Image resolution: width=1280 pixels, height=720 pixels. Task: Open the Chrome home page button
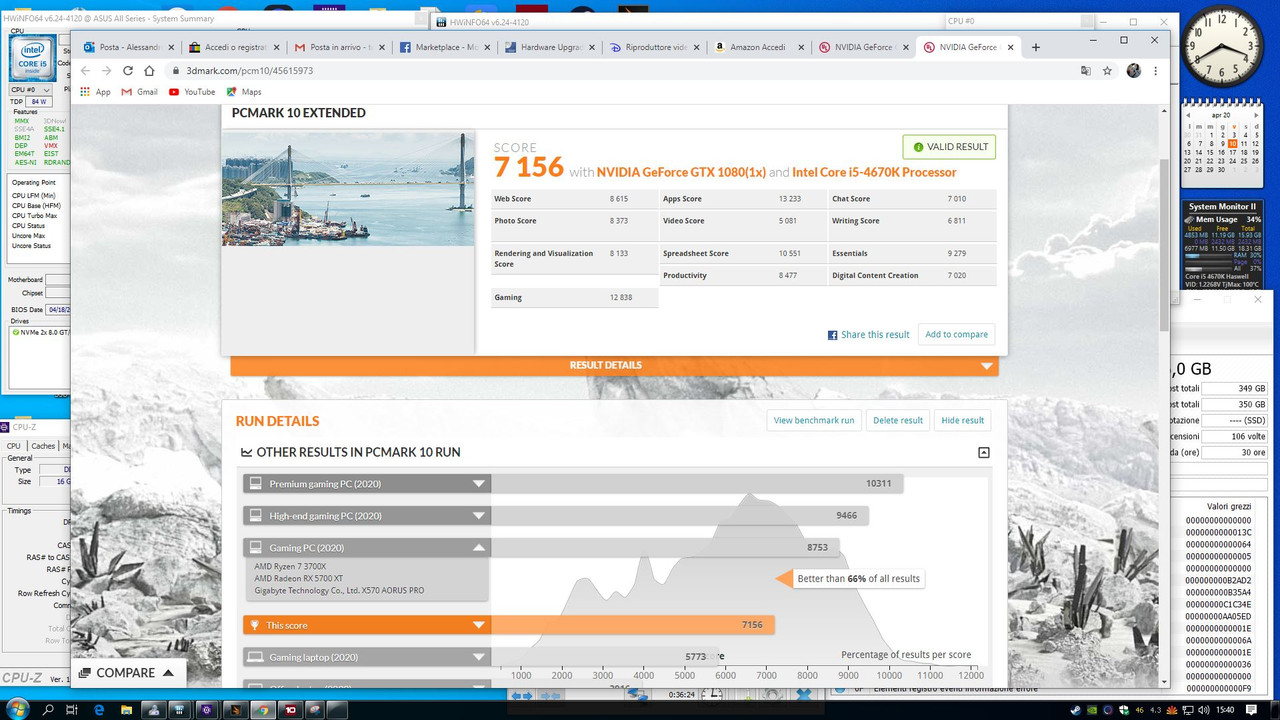(x=149, y=71)
